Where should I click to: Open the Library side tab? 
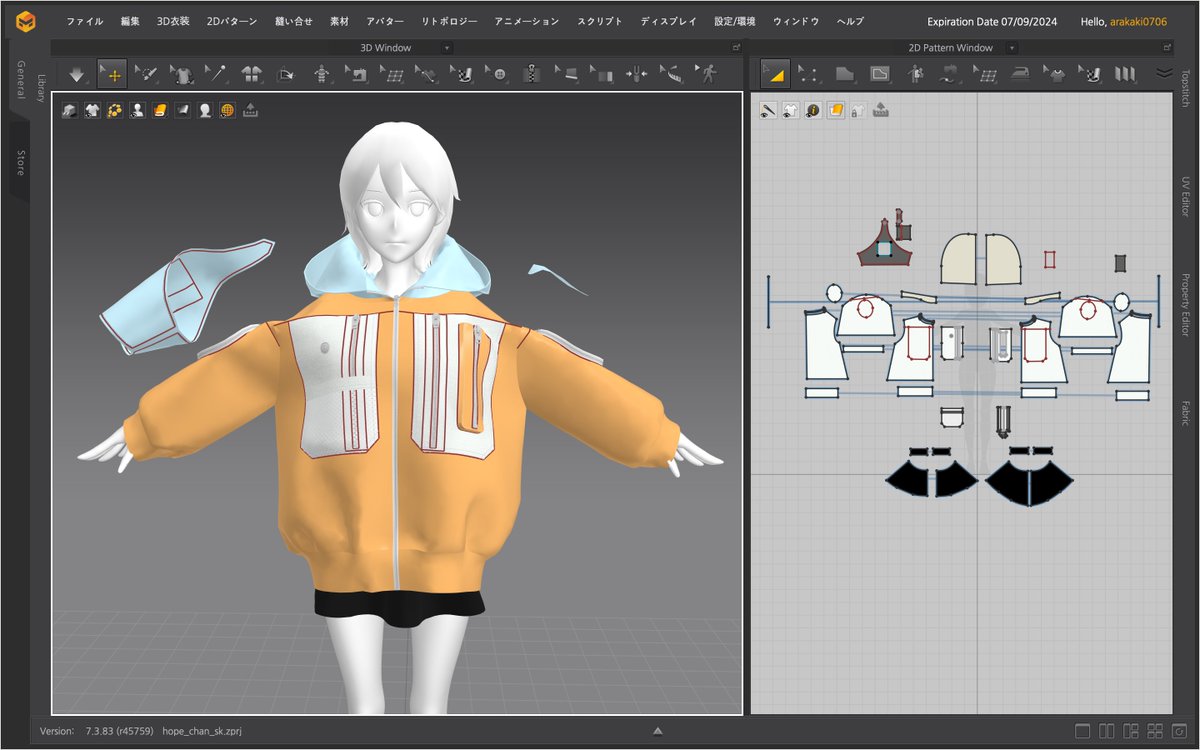tap(40, 88)
